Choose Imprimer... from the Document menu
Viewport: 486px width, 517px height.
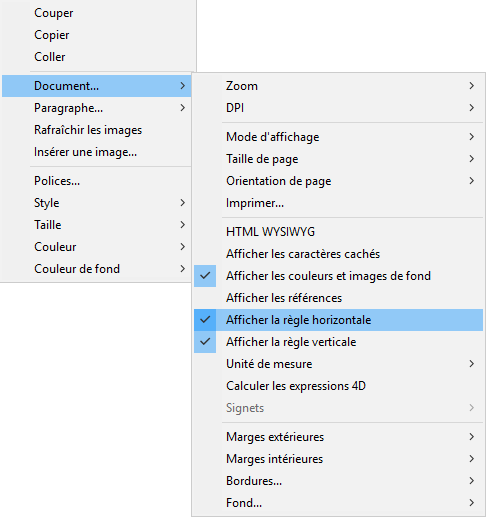tap(338, 203)
